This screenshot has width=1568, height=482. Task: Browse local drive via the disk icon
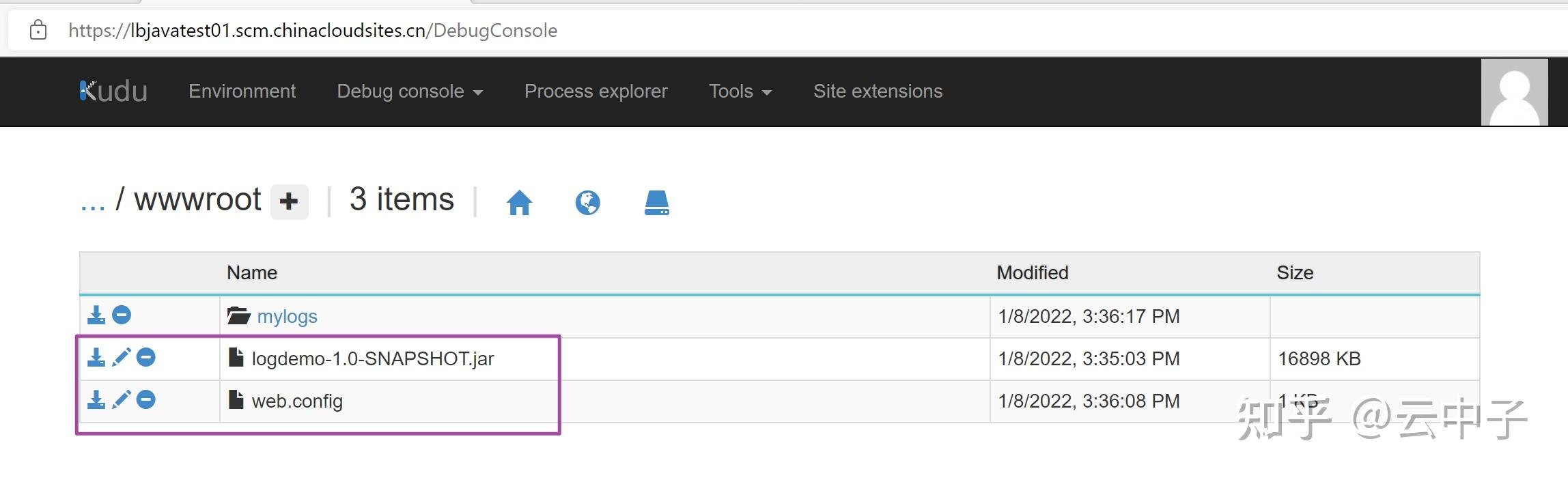pos(656,202)
